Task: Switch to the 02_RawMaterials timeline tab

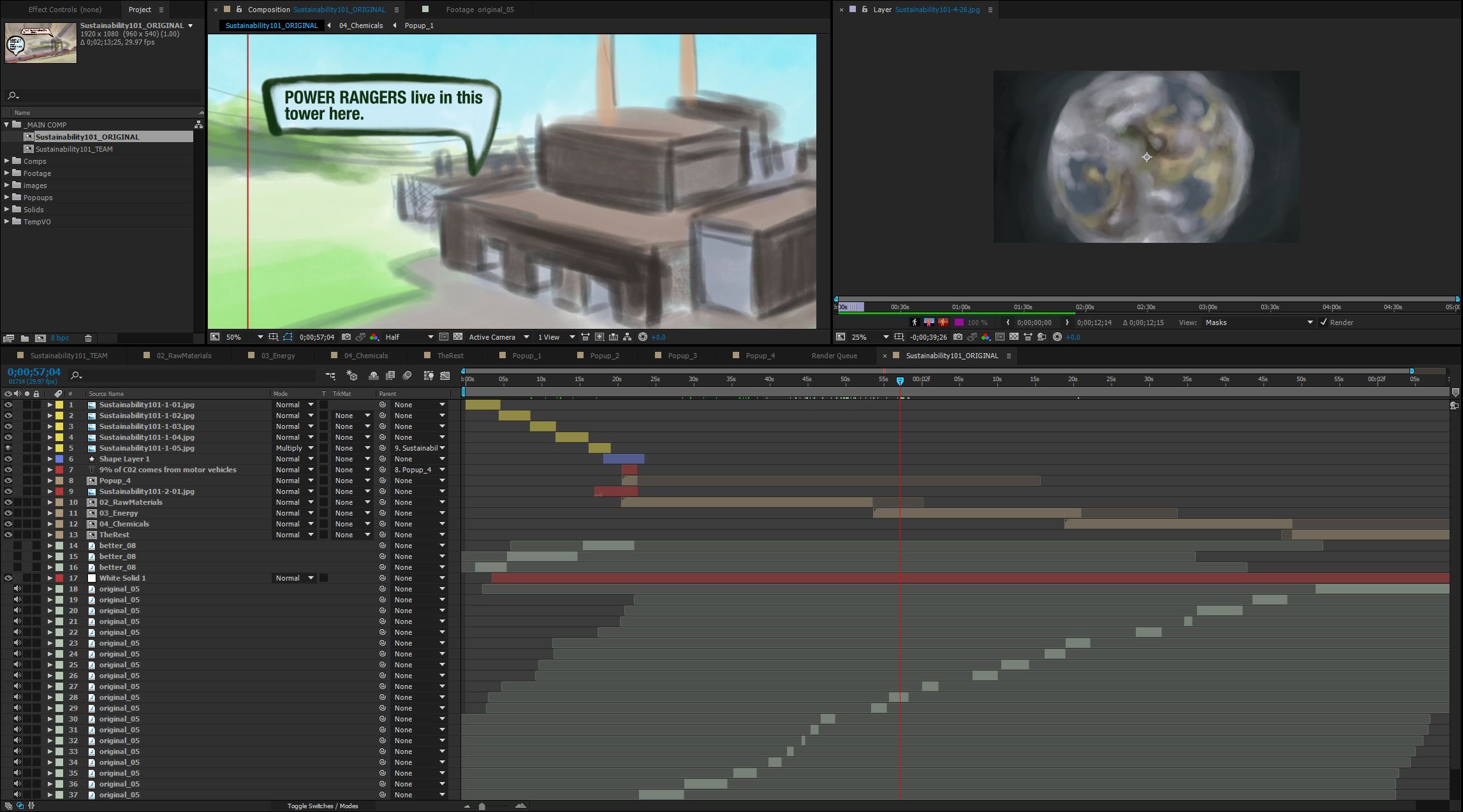Action: pyautogui.click(x=184, y=356)
